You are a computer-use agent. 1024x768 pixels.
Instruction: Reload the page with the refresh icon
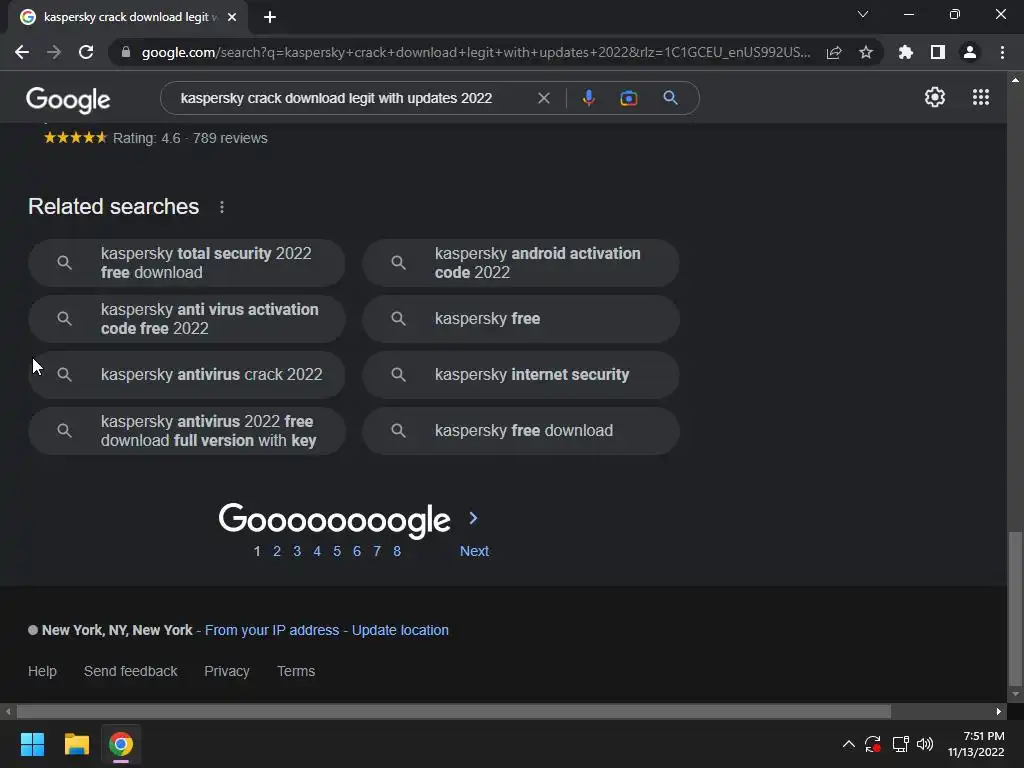(86, 52)
